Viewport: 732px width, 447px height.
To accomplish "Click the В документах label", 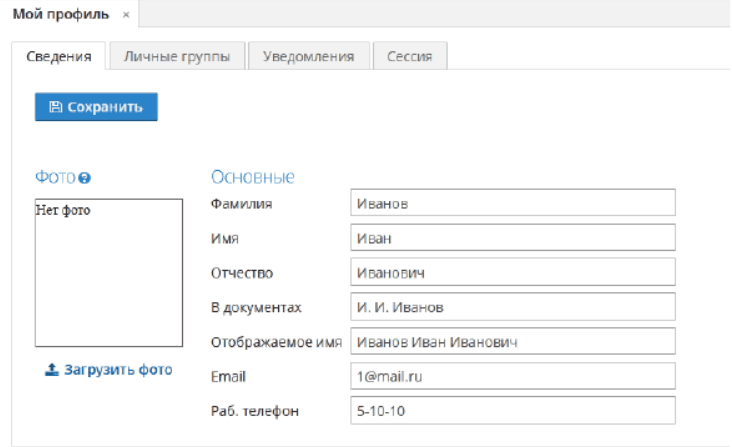I will pos(256,307).
